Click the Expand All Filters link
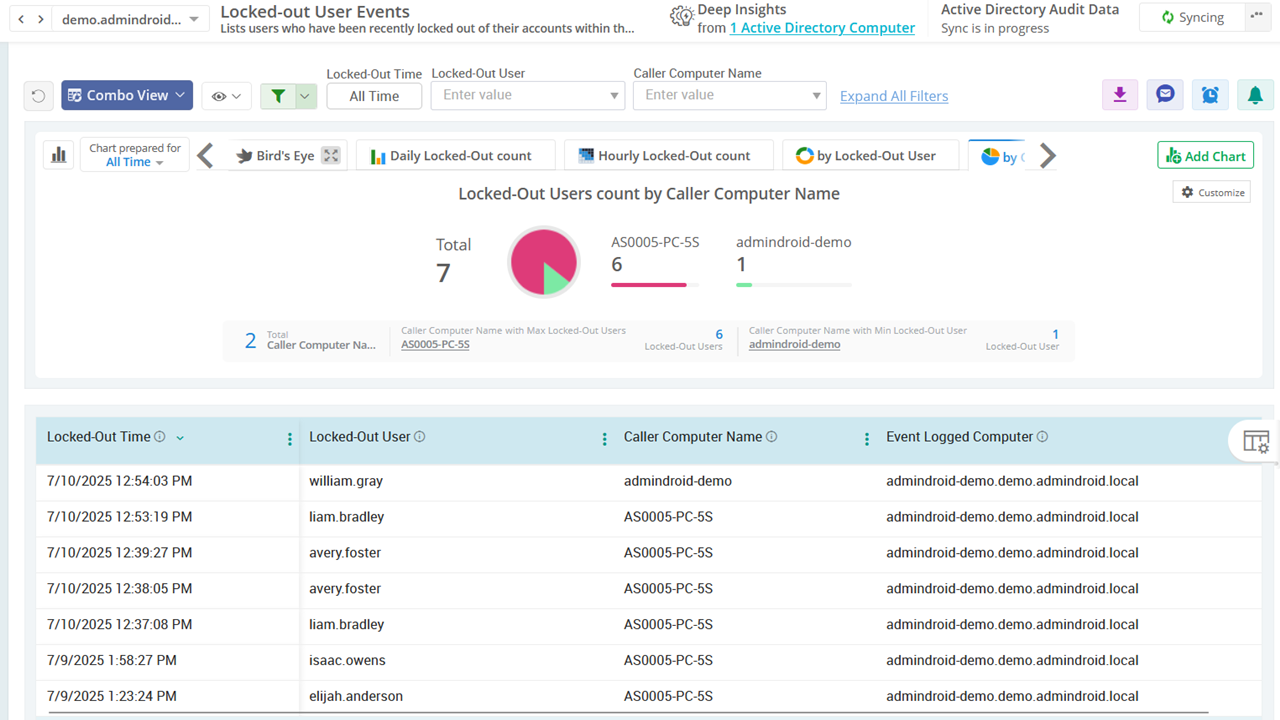Screen dimensions: 1280x720 tap(894, 96)
